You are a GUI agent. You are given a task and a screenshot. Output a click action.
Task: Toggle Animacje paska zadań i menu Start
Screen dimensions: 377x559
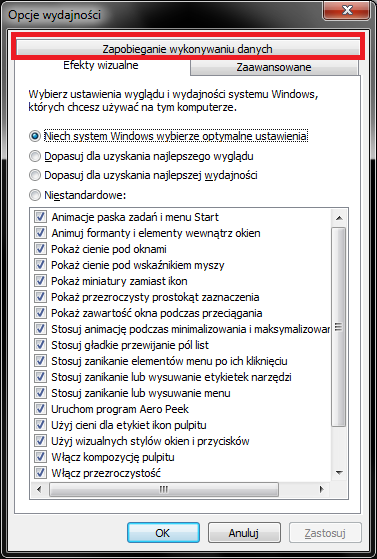click(x=40, y=217)
